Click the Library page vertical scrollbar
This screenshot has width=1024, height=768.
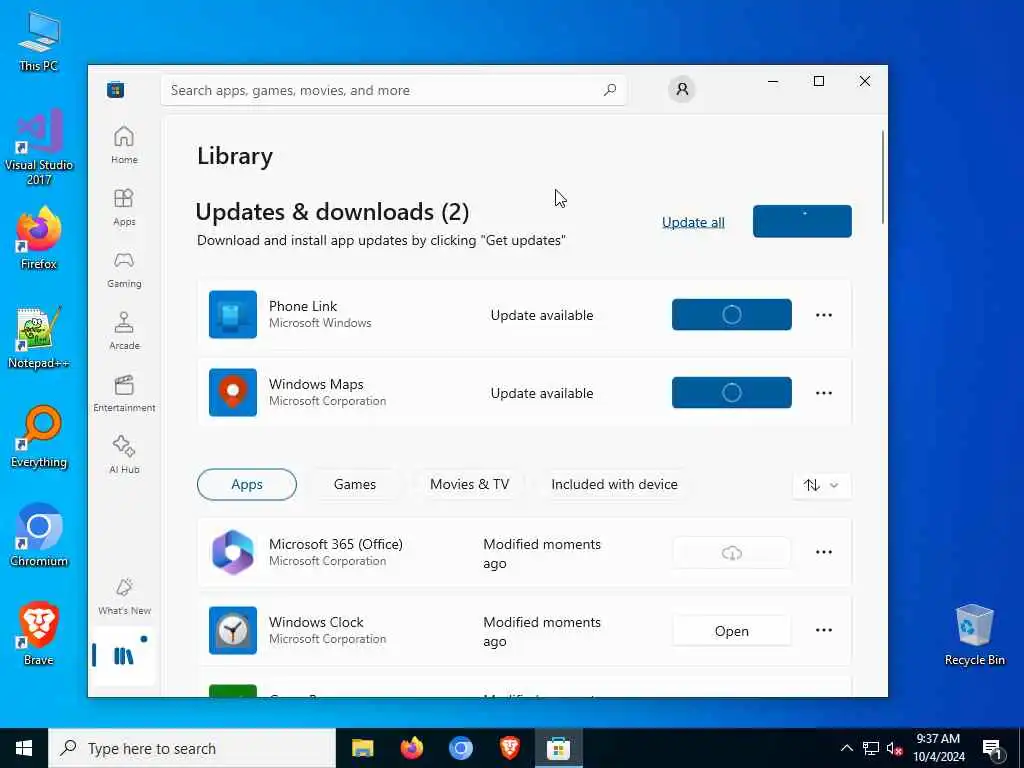pyautogui.click(x=882, y=177)
